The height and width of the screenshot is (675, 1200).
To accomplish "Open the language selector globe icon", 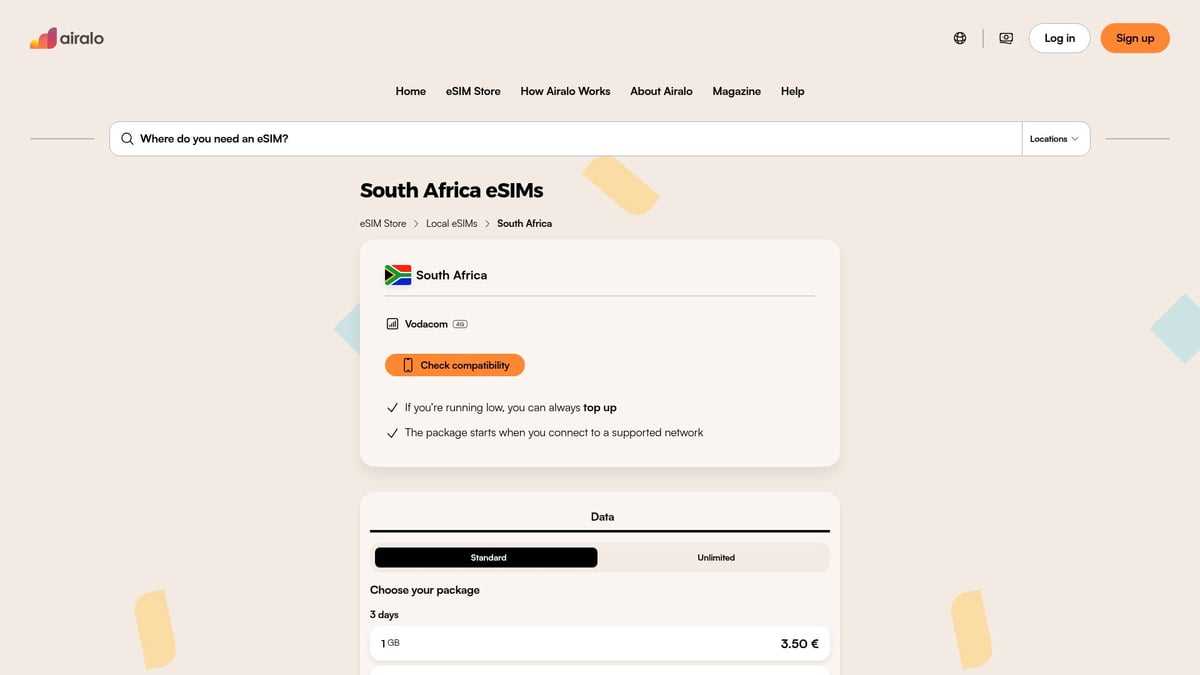I will point(959,37).
